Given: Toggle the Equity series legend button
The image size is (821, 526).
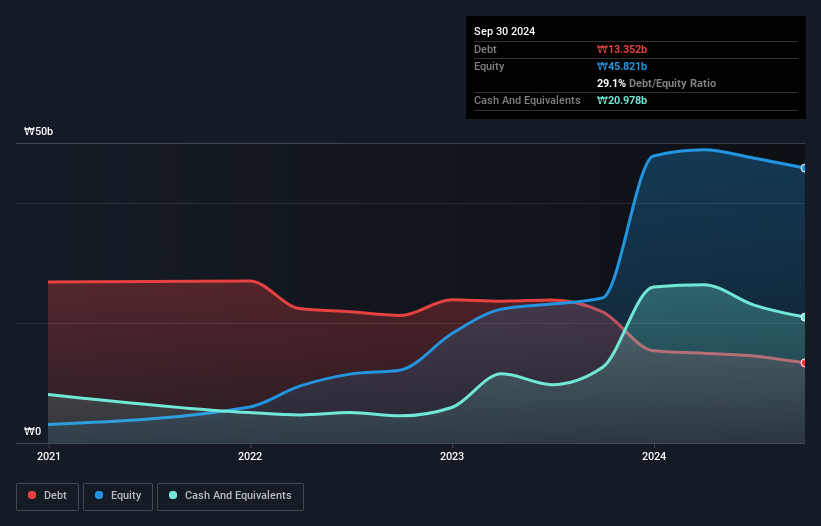Looking at the screenshot, I should 118,496.
